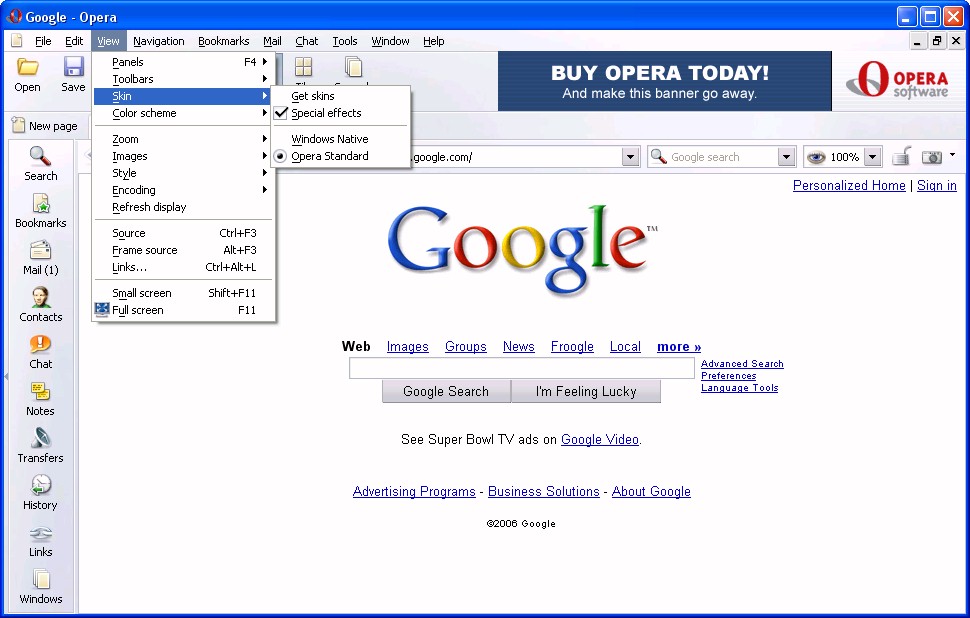
Task: Click the Open folder toolbar icon
Action: pos(27,67)
